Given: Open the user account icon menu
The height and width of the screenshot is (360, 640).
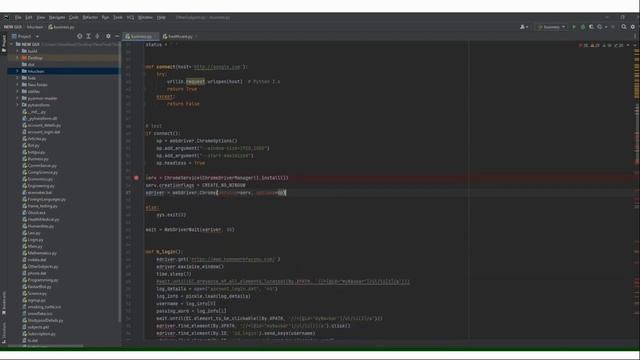Looking at the screenshot, I should click(523, 27).
